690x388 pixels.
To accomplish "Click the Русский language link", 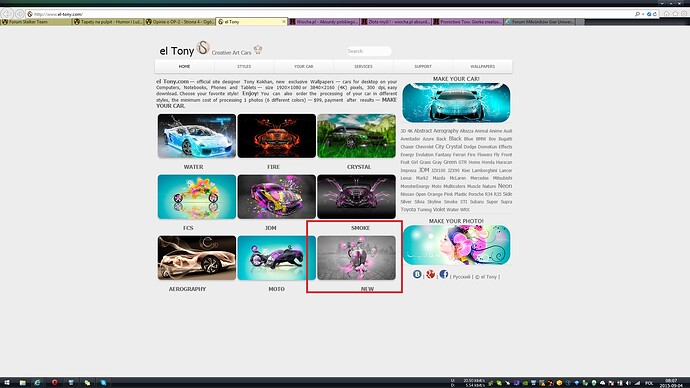I will tap(462, 277).
